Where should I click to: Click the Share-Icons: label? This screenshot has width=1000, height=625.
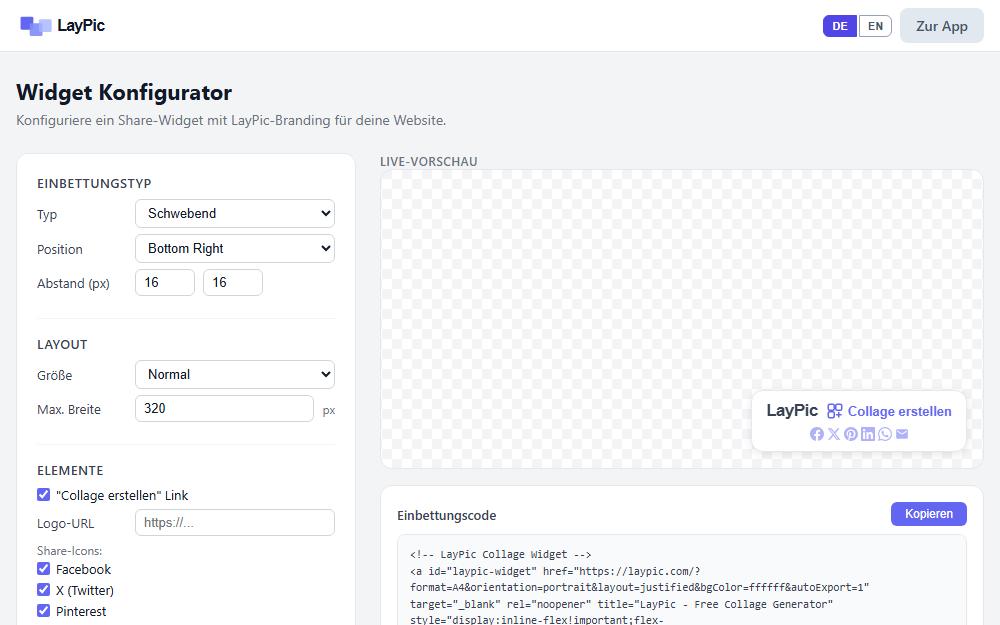click(x=70, y=551)
